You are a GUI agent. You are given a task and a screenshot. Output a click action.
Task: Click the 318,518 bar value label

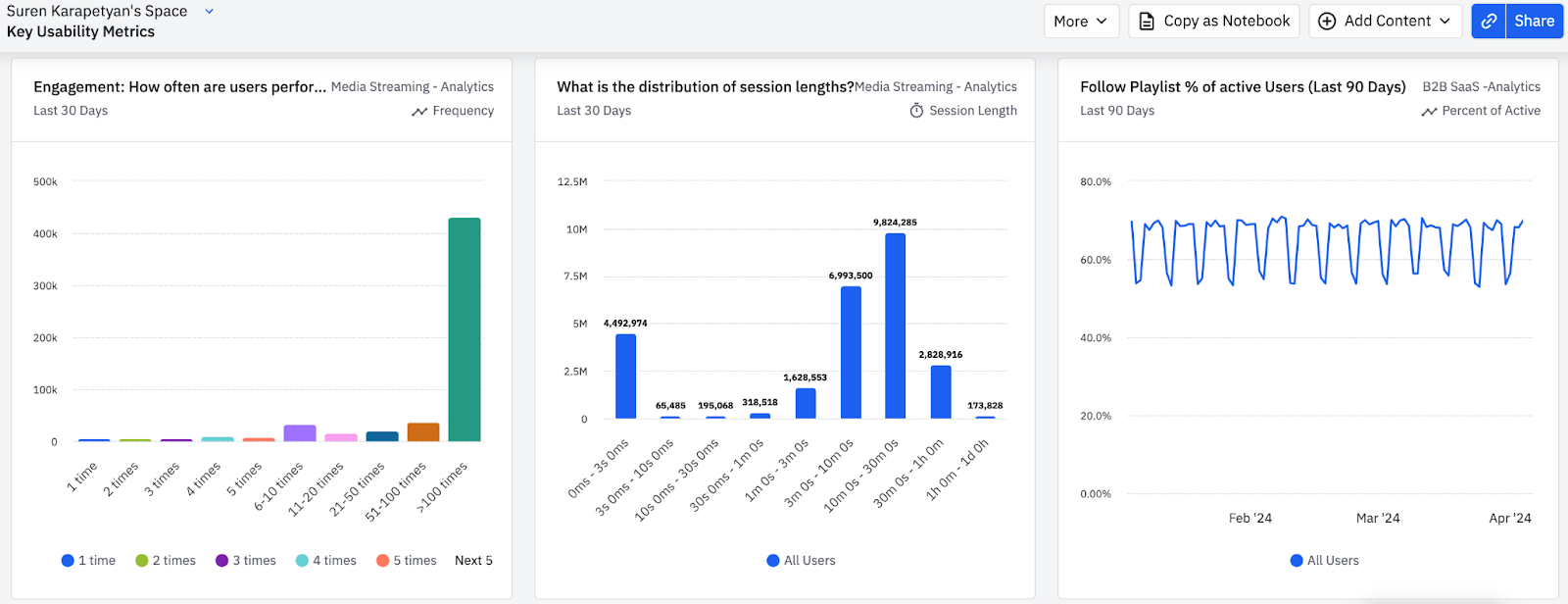coord(759,403)
